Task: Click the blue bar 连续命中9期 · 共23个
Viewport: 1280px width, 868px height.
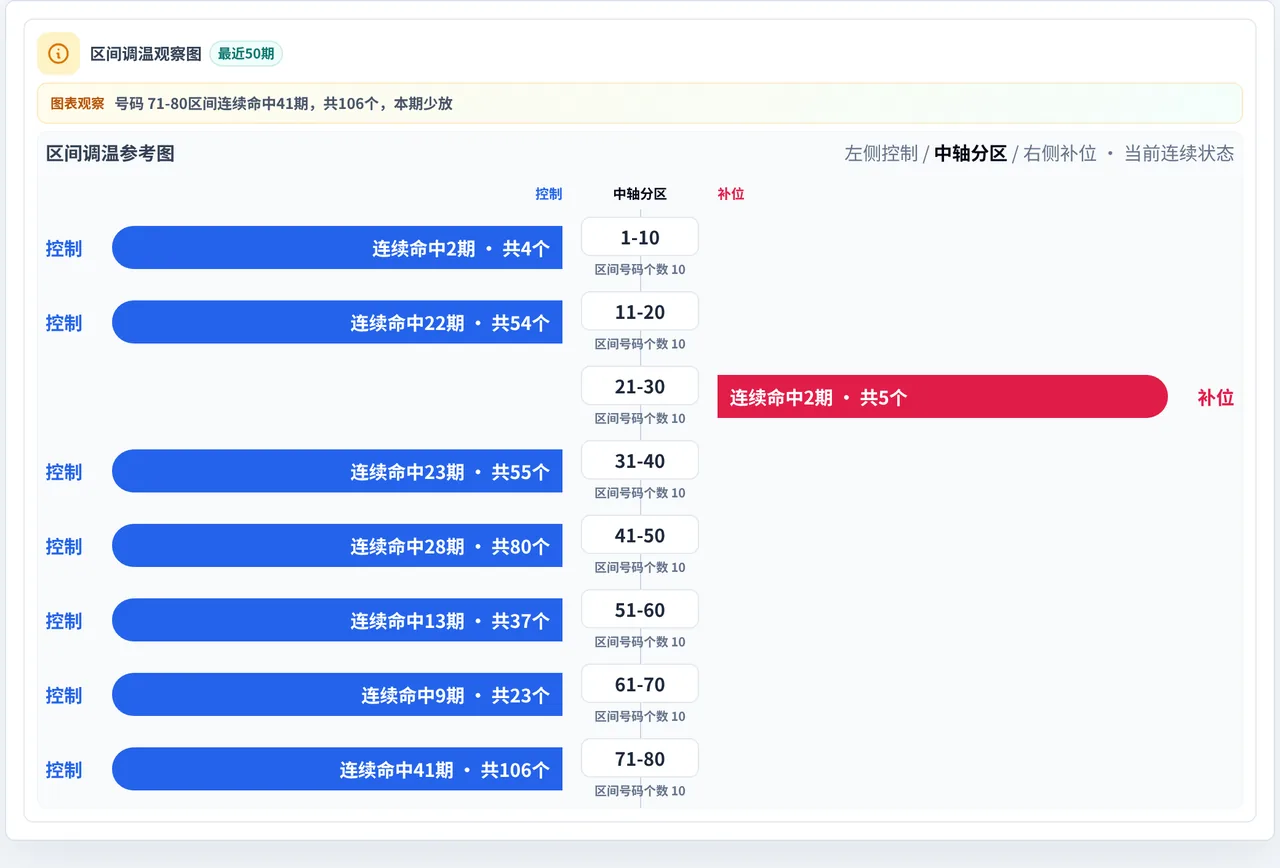Action: coord(337,695)
